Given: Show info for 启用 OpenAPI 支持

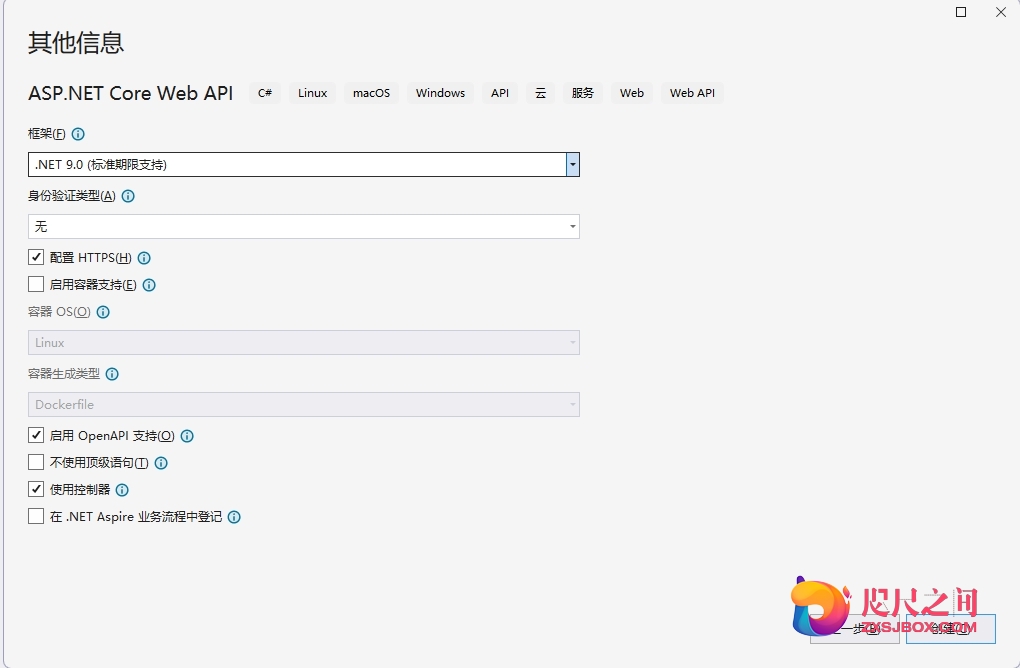Looking at the screenshot, I should pyautogui.click(x=187, y=436).
